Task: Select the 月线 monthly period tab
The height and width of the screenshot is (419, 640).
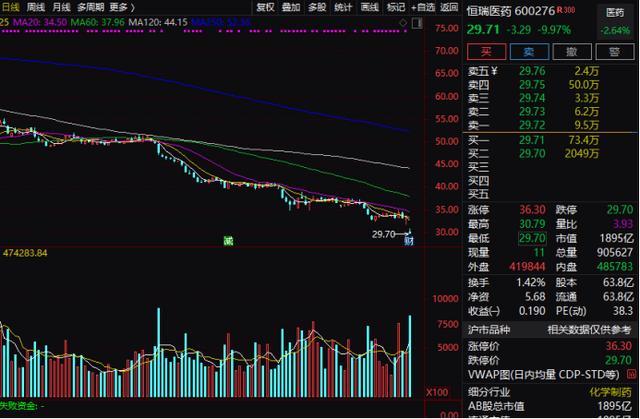Action: 61,7
